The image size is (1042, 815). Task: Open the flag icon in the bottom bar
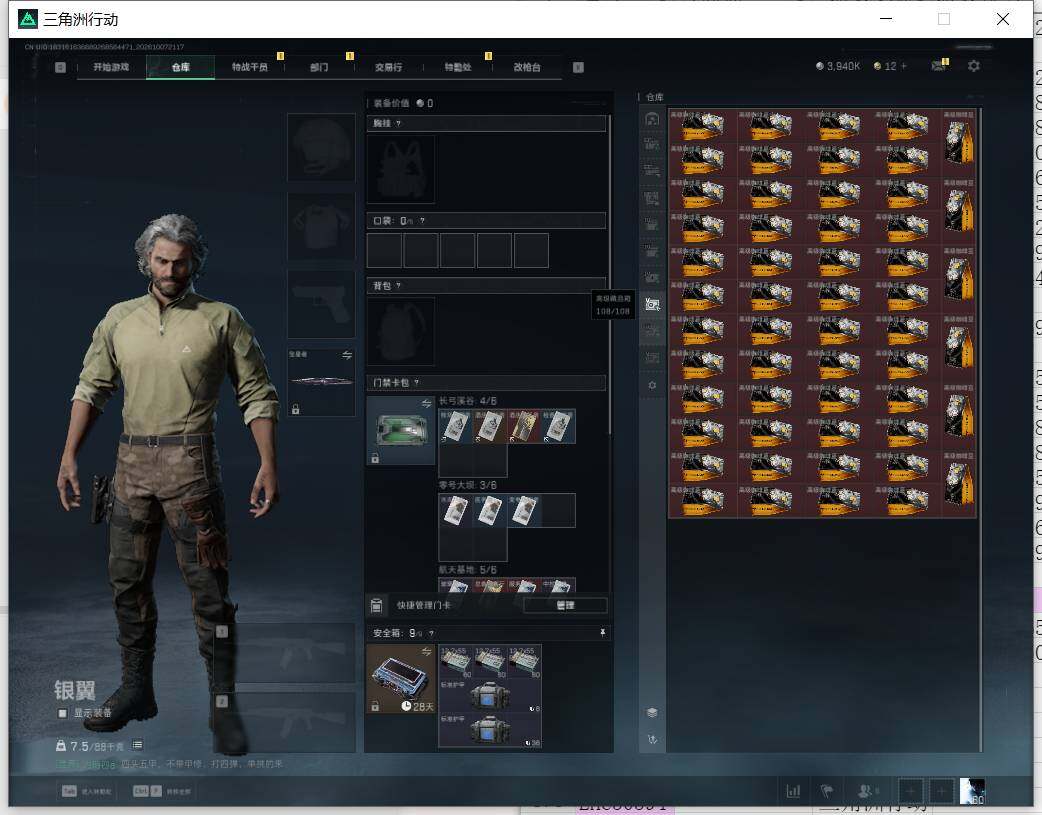click(827, 791)
